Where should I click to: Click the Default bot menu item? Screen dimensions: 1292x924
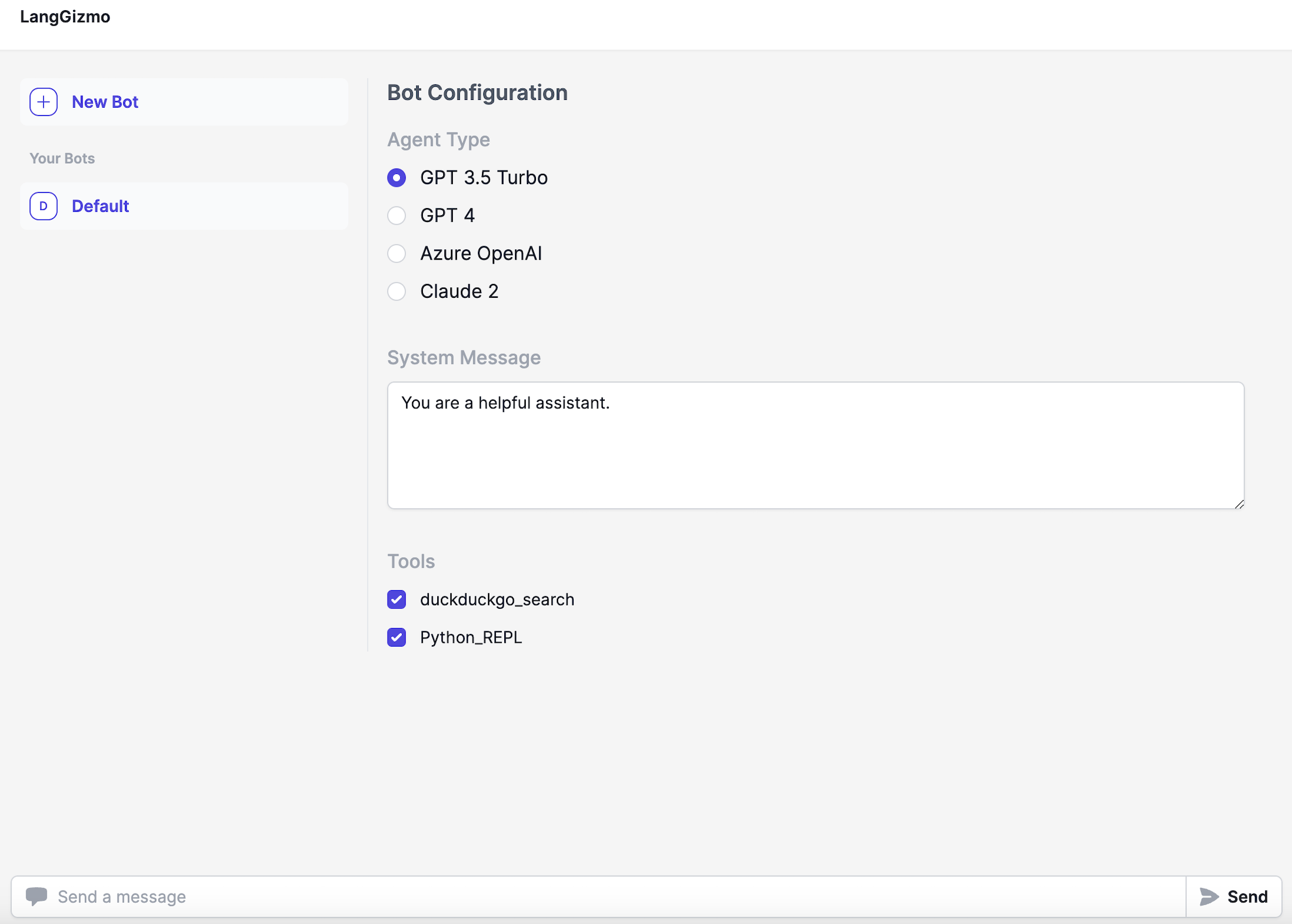184,206
